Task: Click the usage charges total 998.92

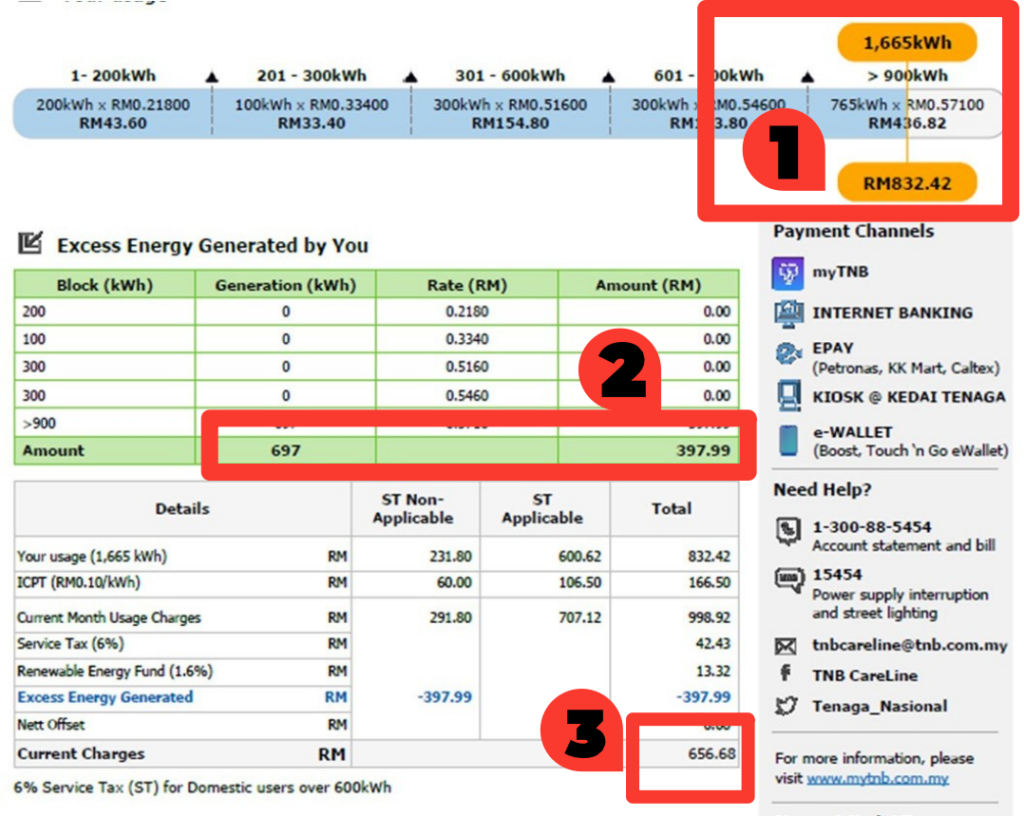Action: pos(709,618)
